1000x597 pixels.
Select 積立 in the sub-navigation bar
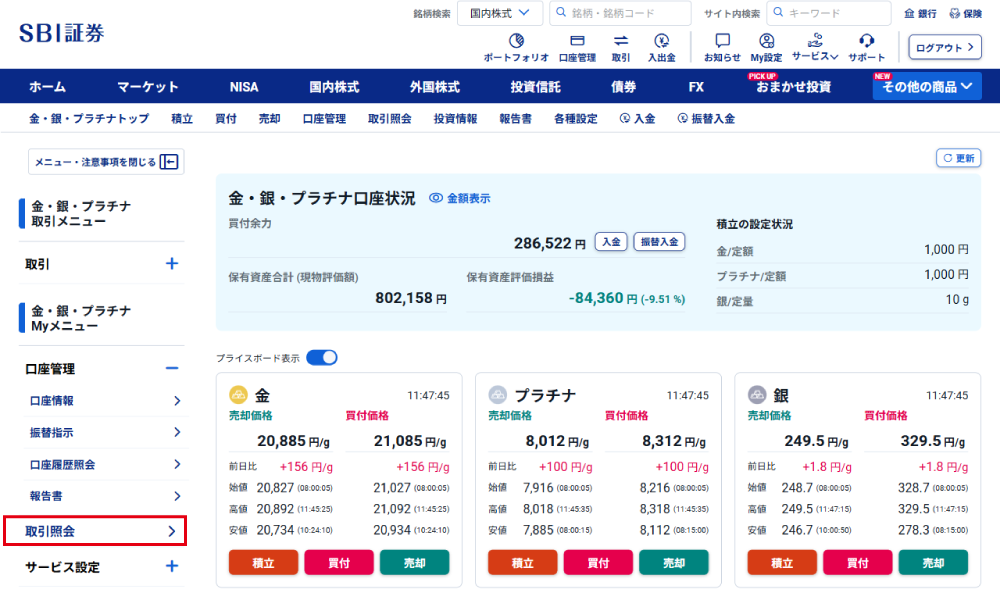[x=182, y=119]
